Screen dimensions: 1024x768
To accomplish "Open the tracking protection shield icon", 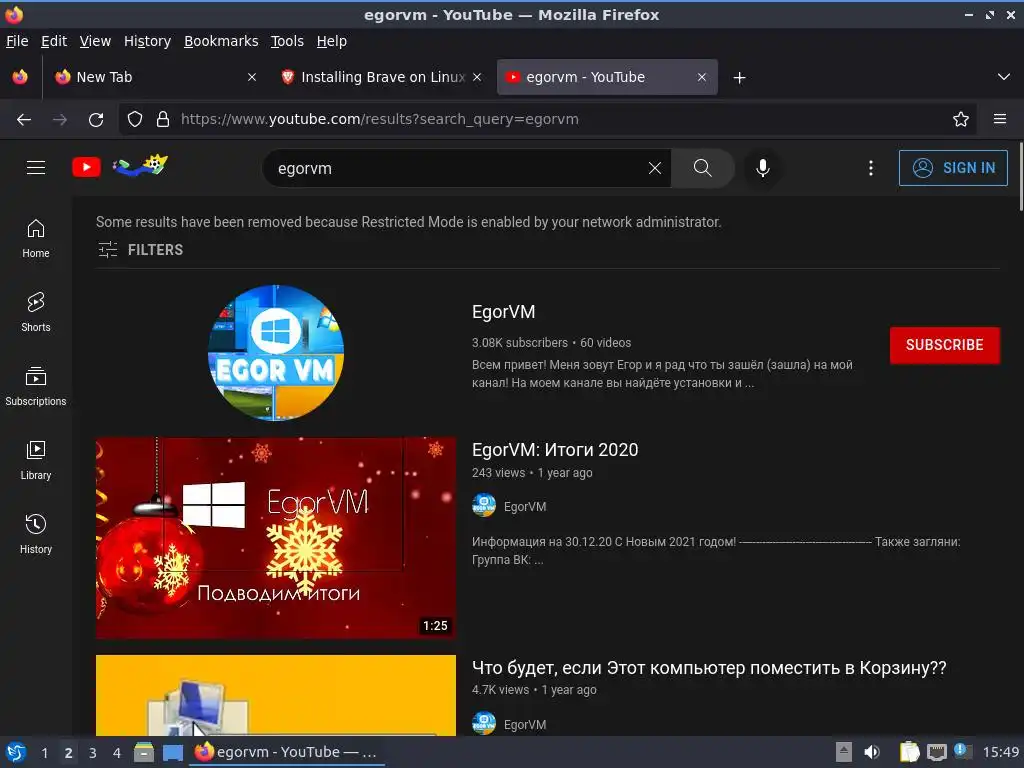I will (135, 120).
